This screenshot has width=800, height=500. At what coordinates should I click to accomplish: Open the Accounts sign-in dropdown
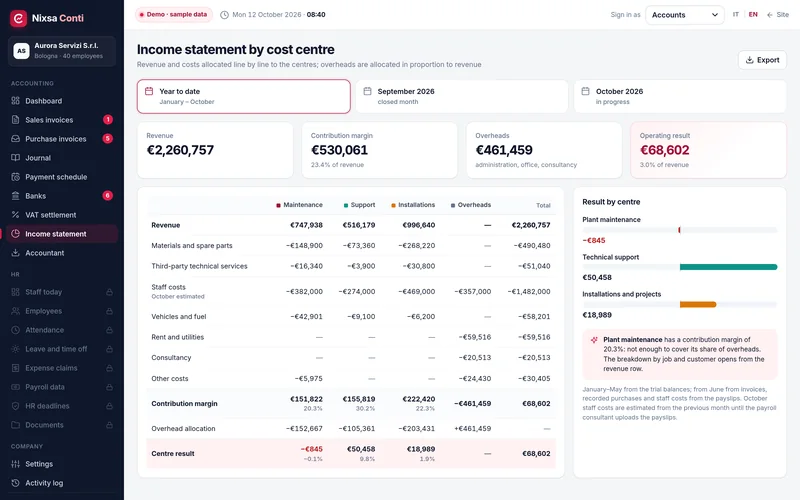click(x=685, y=15)
